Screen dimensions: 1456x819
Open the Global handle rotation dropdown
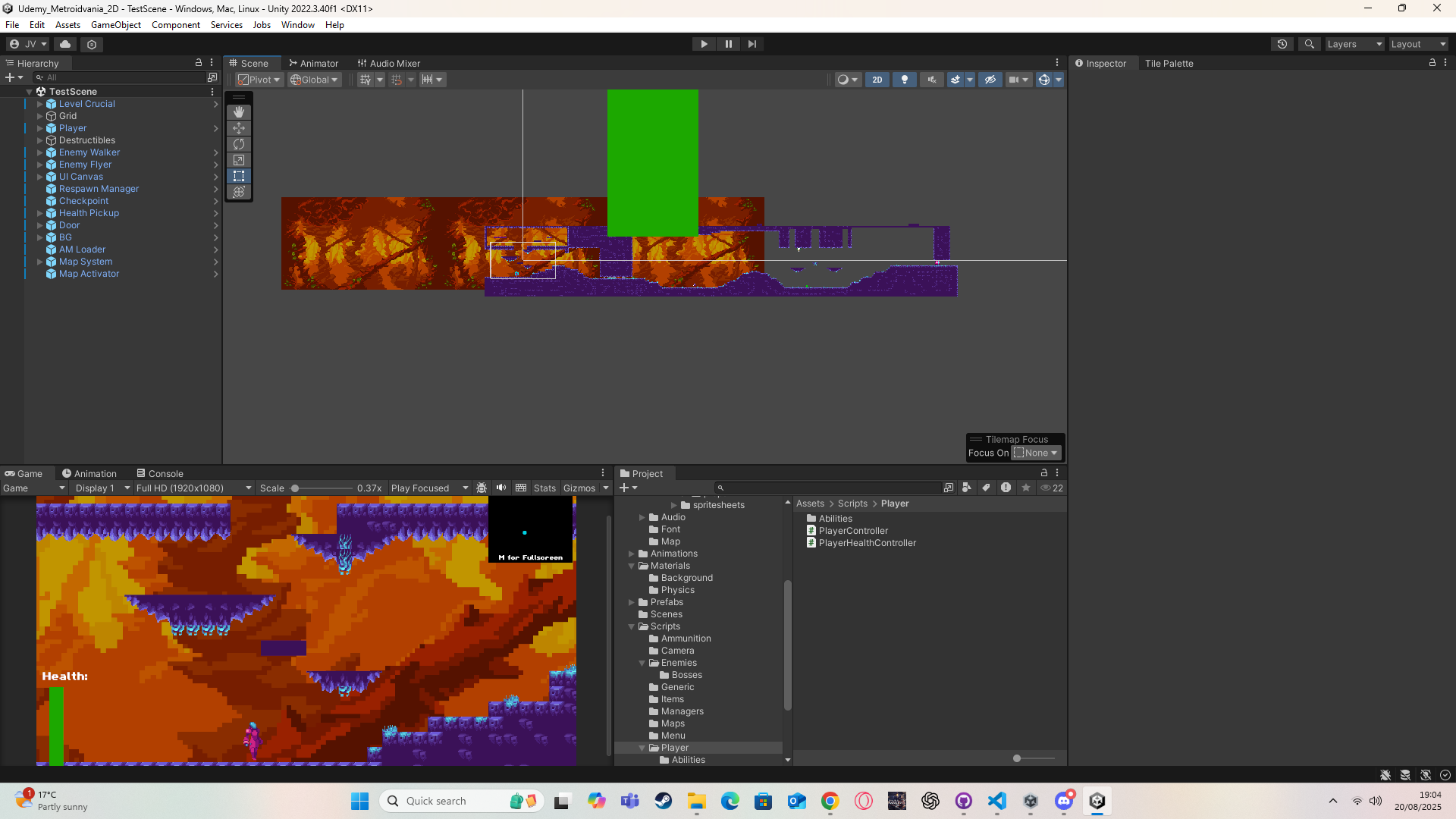point(315,80)
